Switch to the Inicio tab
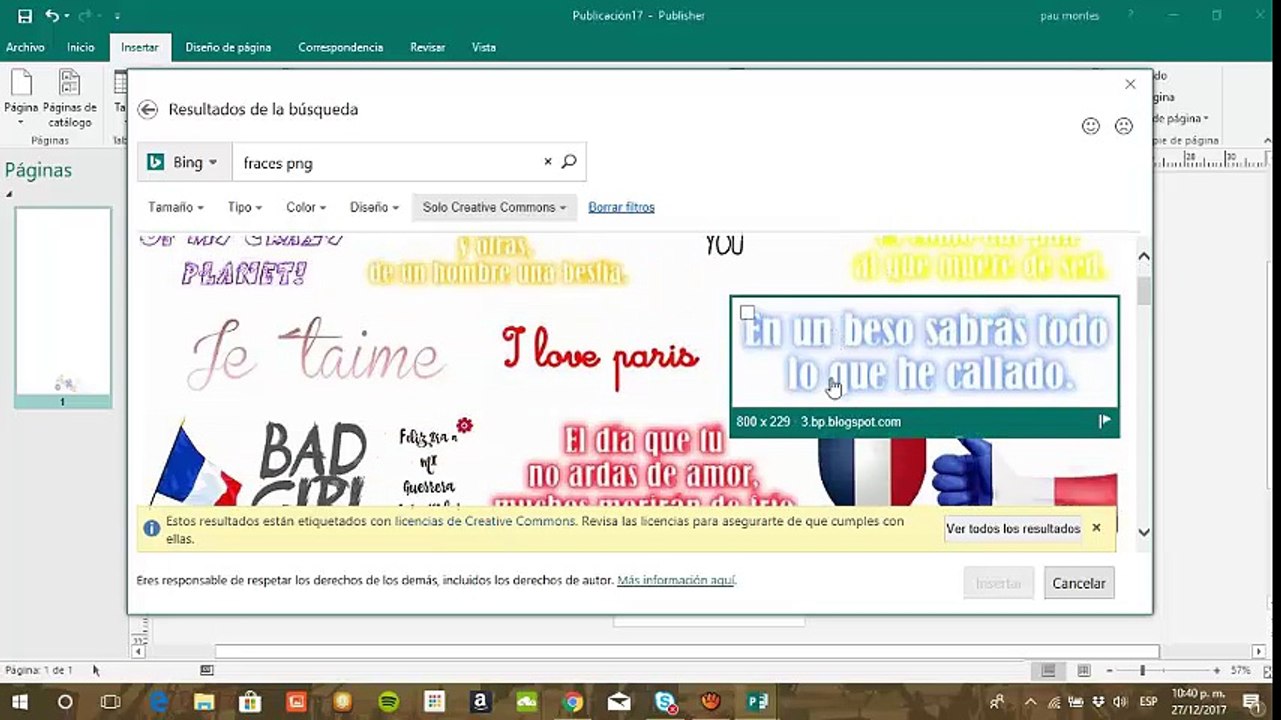The image size is (1281, 720). coord(81,47)
